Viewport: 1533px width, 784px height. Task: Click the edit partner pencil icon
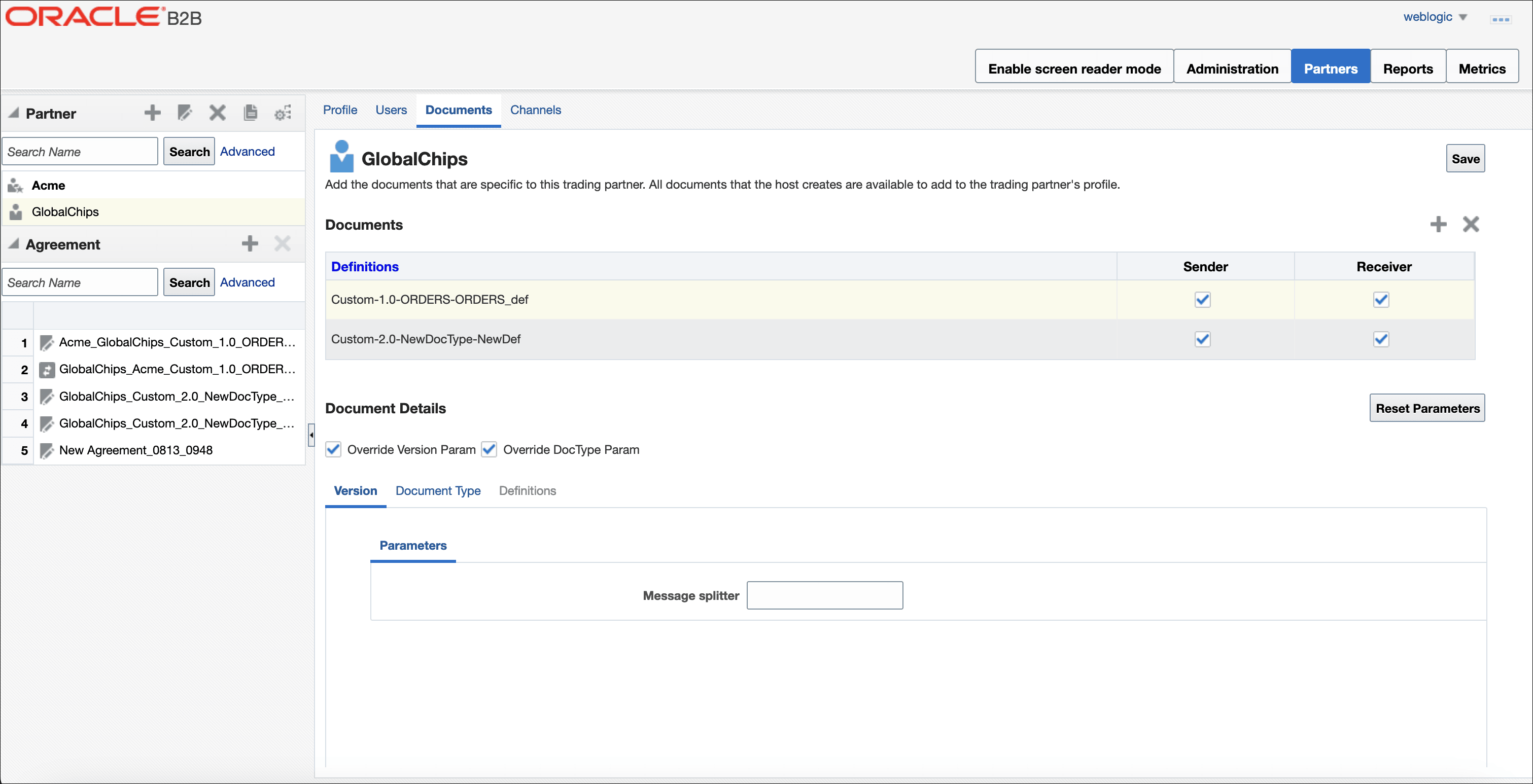(185, 113)
